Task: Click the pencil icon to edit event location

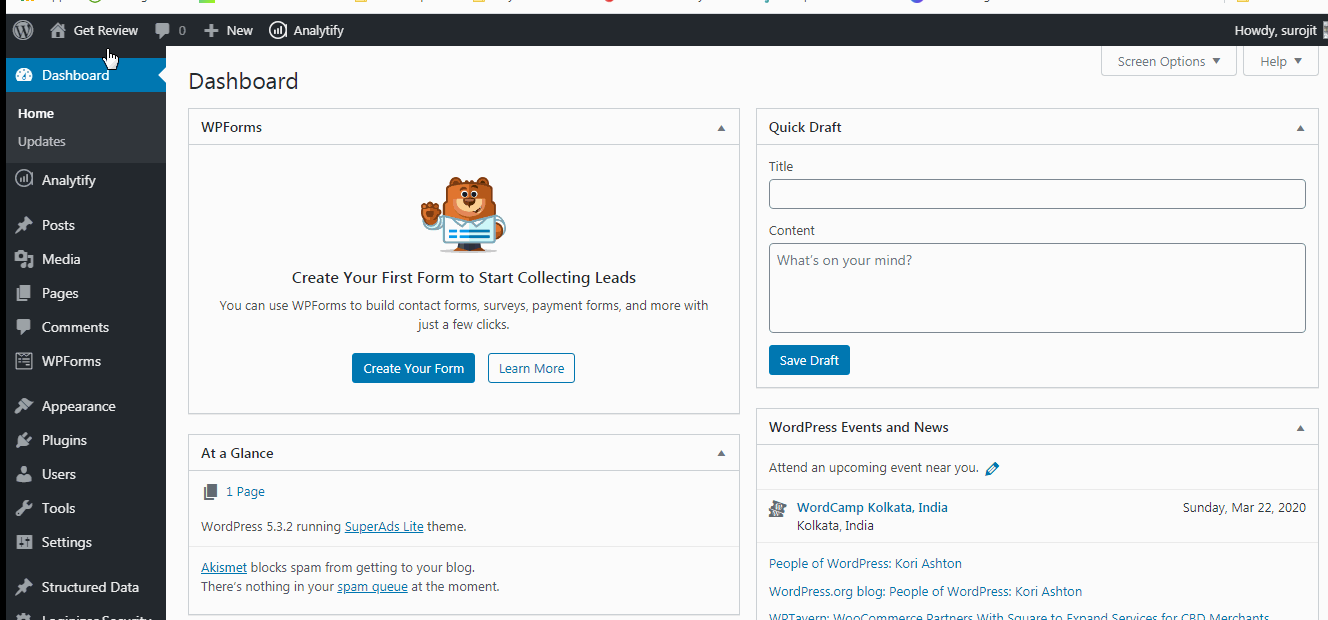Action: [992, 468]
